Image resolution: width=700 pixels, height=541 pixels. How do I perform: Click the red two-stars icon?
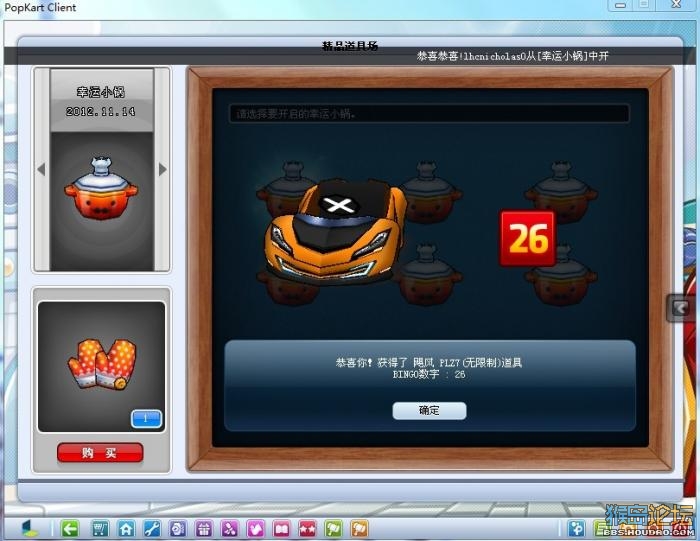pyautogui.click(x=307, y=529)
